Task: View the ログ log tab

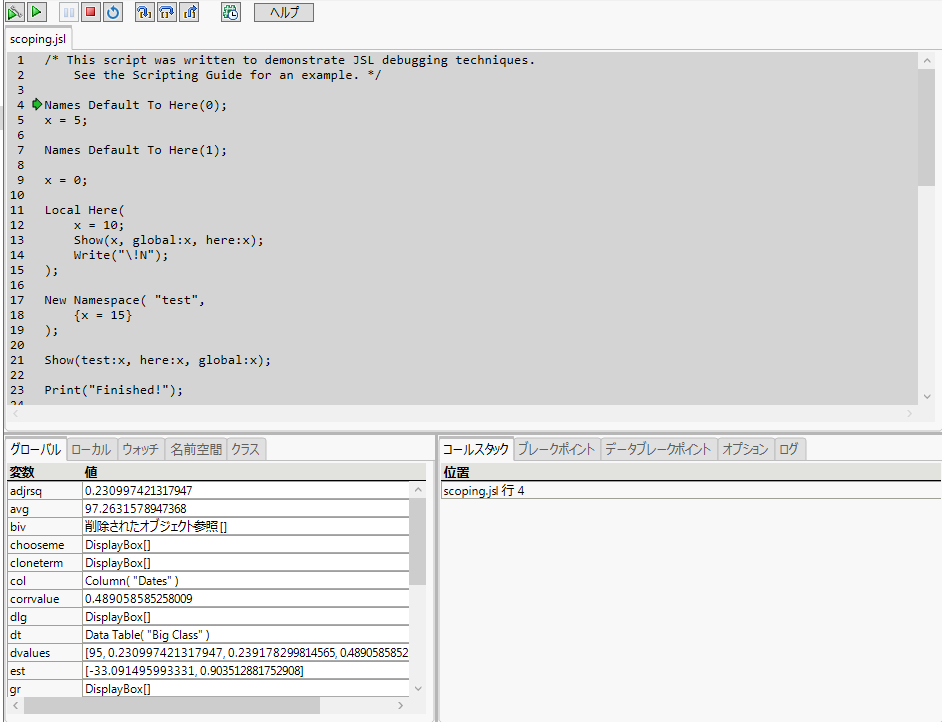Action: coord(789,449)
